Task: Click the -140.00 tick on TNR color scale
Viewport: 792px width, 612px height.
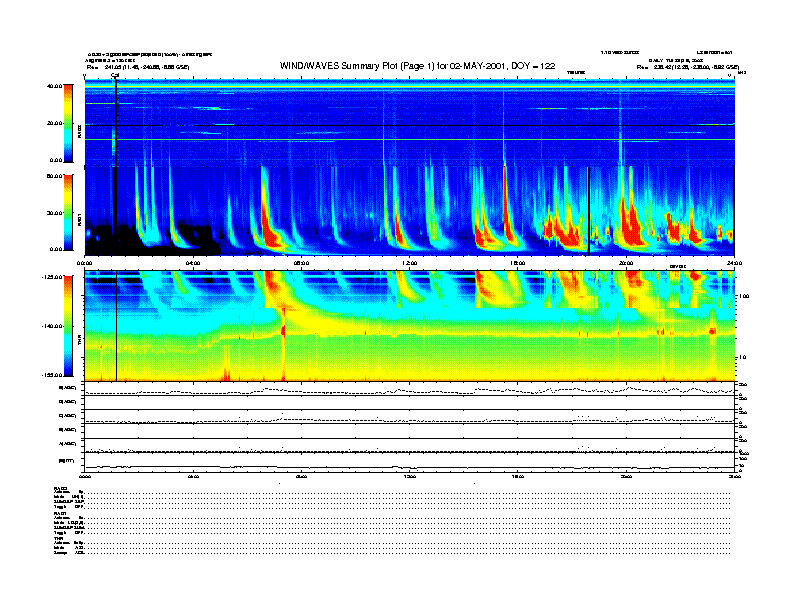Action: 53,326
